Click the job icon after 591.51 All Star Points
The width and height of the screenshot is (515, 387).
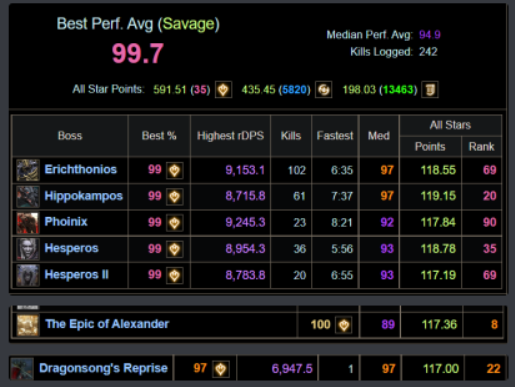(223, 90)
